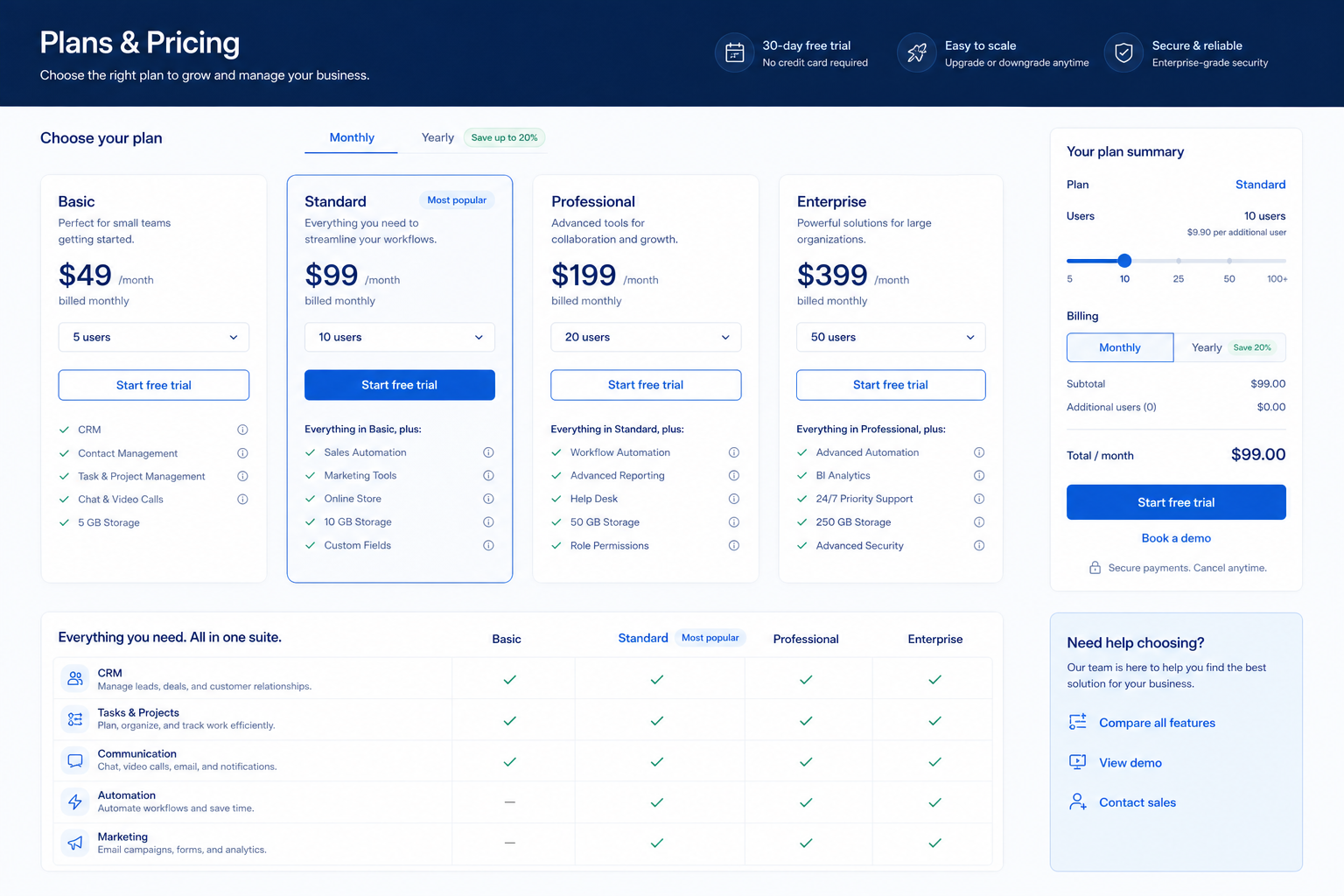The width and height of the screenshot is (1344, 896).
Task: Switch to the Monthly pricing tab
Action: click(352, 137)
